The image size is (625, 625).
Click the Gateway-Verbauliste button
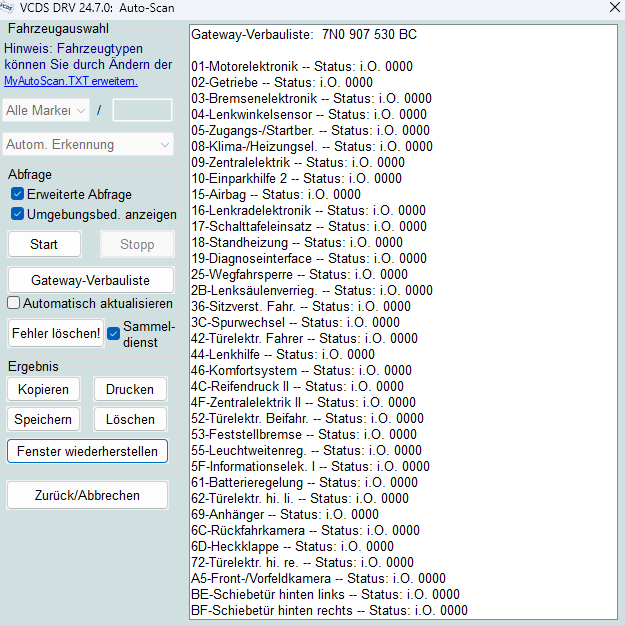(x=90, y=280)
